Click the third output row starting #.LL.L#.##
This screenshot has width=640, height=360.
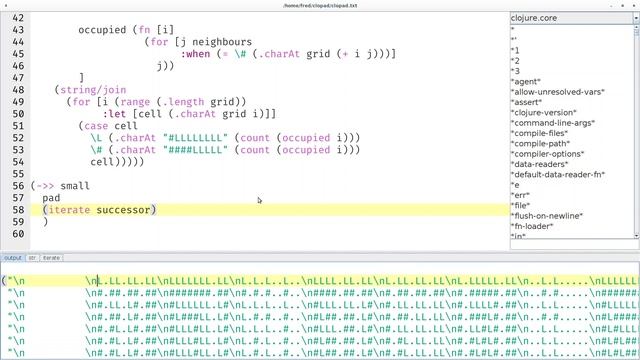tap(320, 305)
